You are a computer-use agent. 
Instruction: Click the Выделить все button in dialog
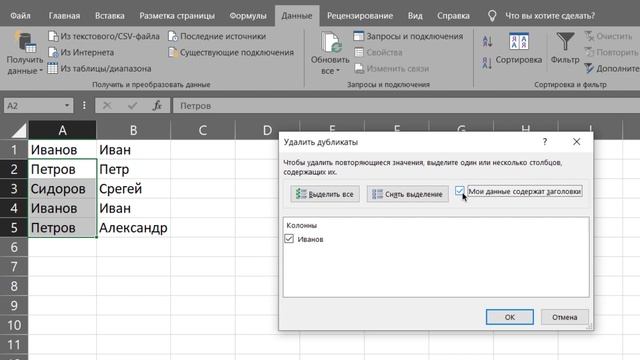click(325, 194)
